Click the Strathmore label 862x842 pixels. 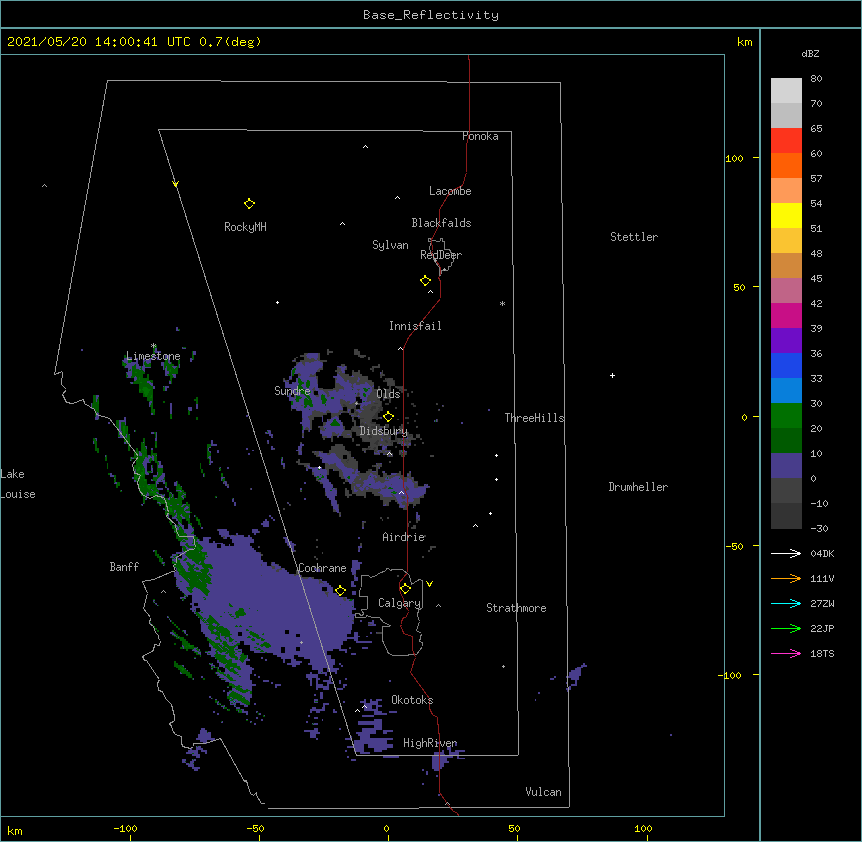click(x=516, y=608)
